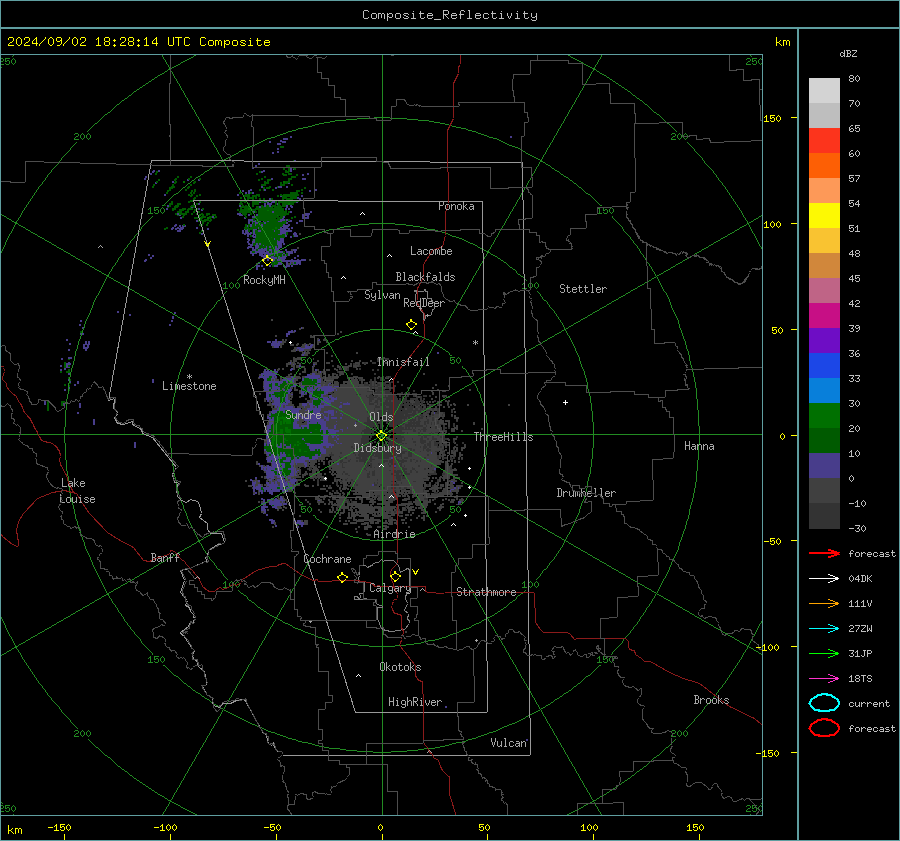This screenshot has height=841, width=900.
Task: Click the Banff city label
Action: tap(165, 558)
